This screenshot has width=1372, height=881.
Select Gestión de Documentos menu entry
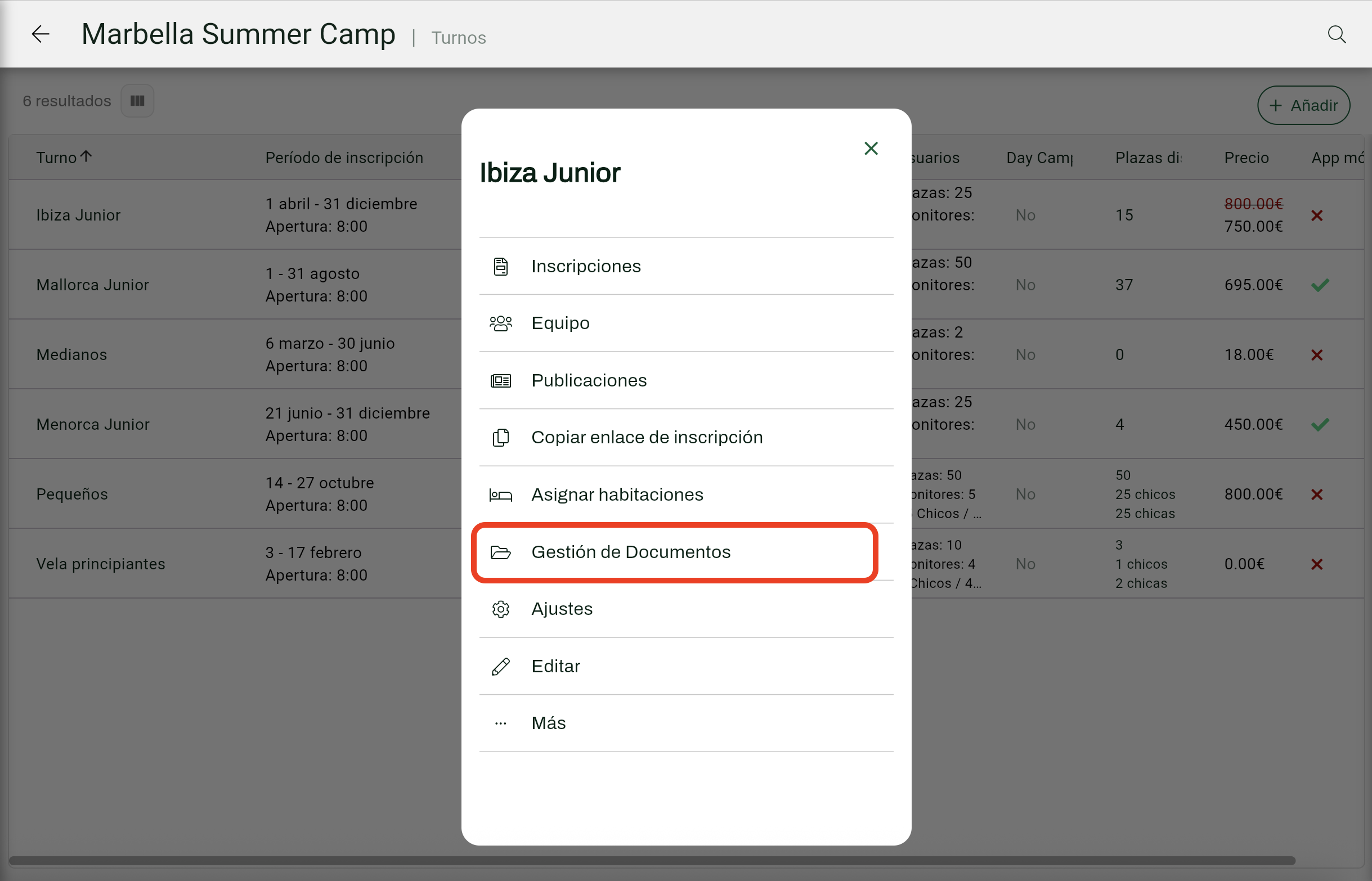630,552
